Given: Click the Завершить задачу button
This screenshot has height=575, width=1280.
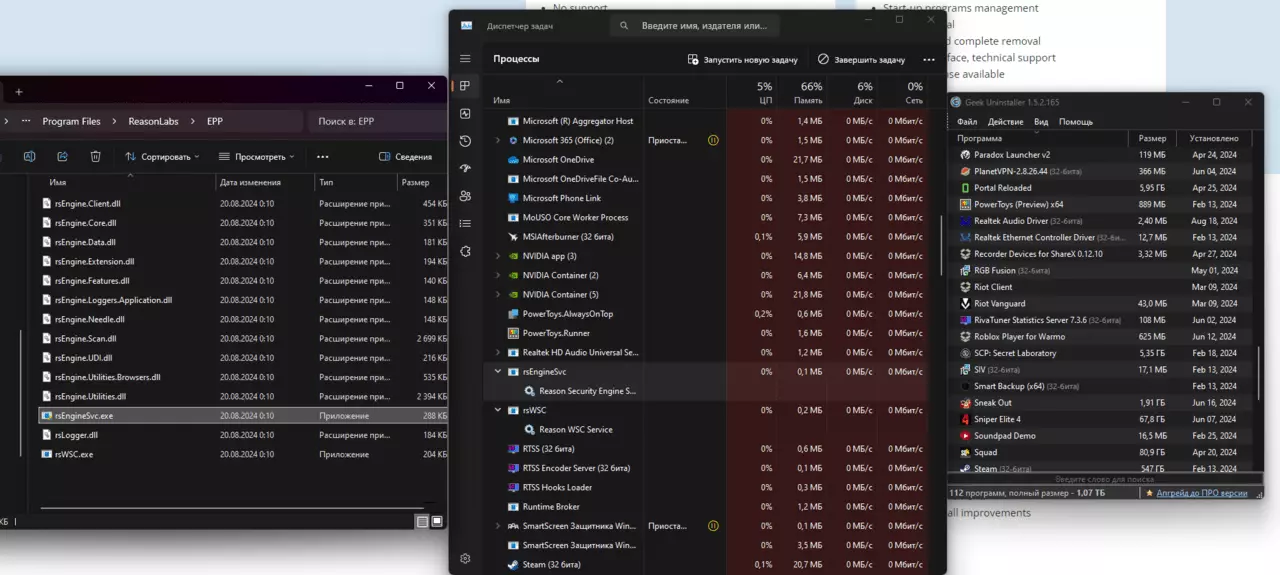Looking at the screenshot, I should pyautogui.click(x=861, y=60).
